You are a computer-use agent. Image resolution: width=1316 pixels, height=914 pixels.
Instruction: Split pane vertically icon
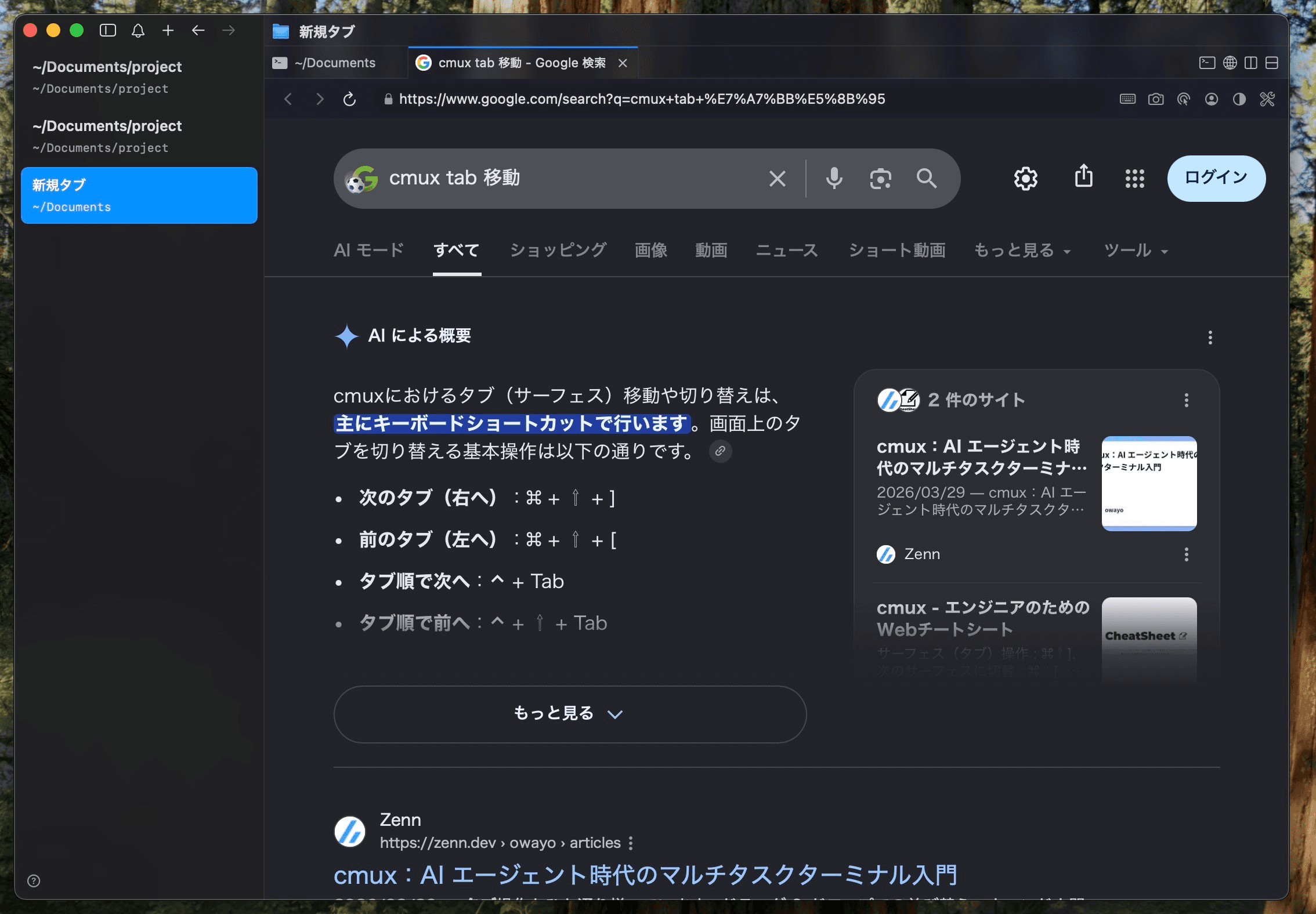(x=1251, y=63)
